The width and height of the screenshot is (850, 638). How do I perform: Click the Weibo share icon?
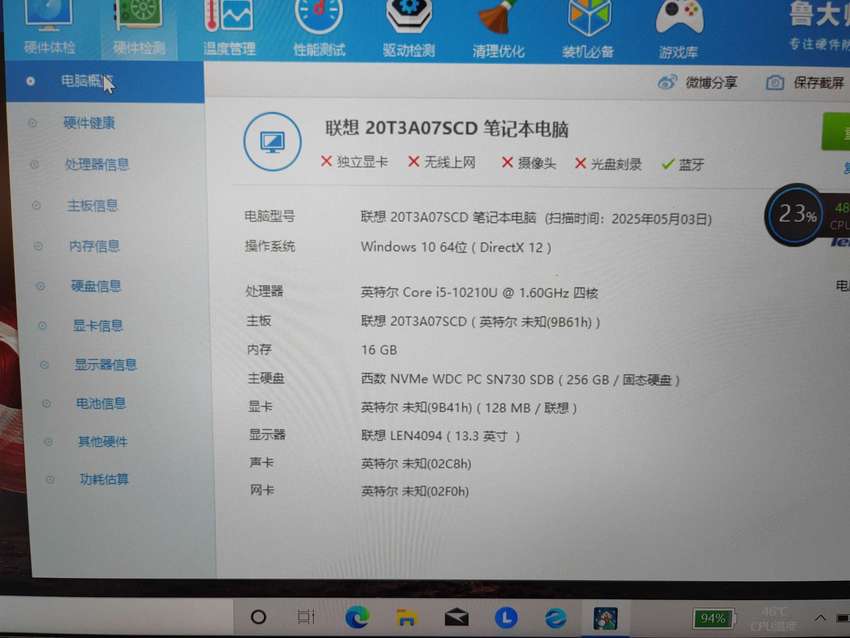click(x=667, y=82)
